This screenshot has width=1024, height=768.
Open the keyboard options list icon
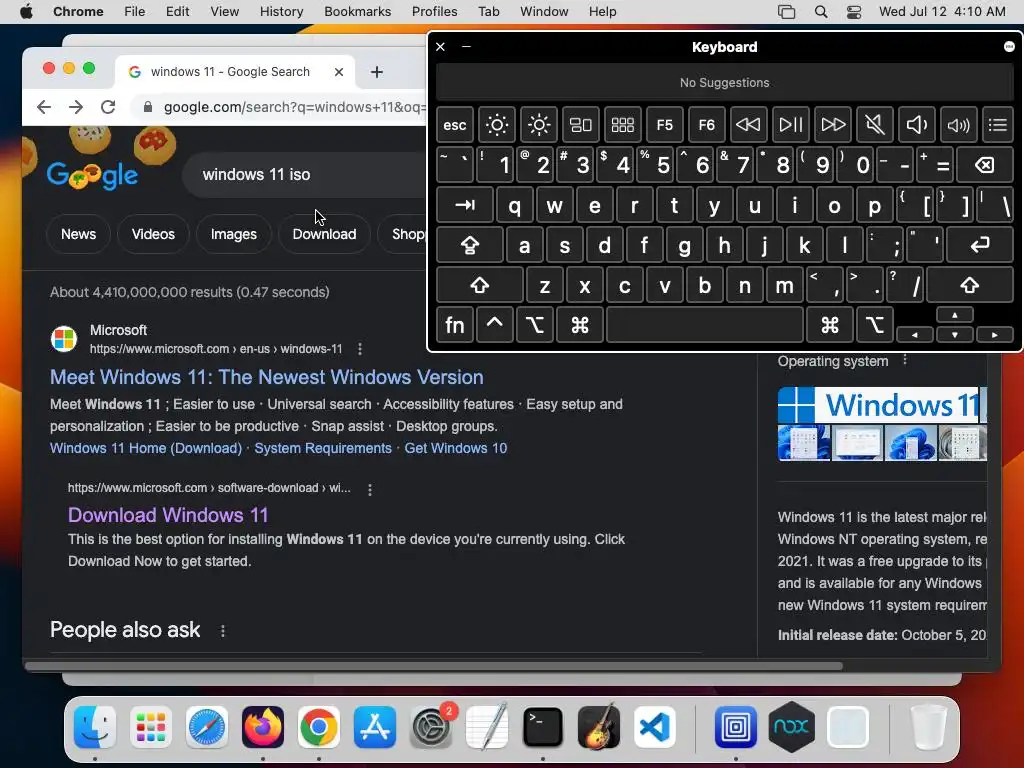(x=997, y=125)
